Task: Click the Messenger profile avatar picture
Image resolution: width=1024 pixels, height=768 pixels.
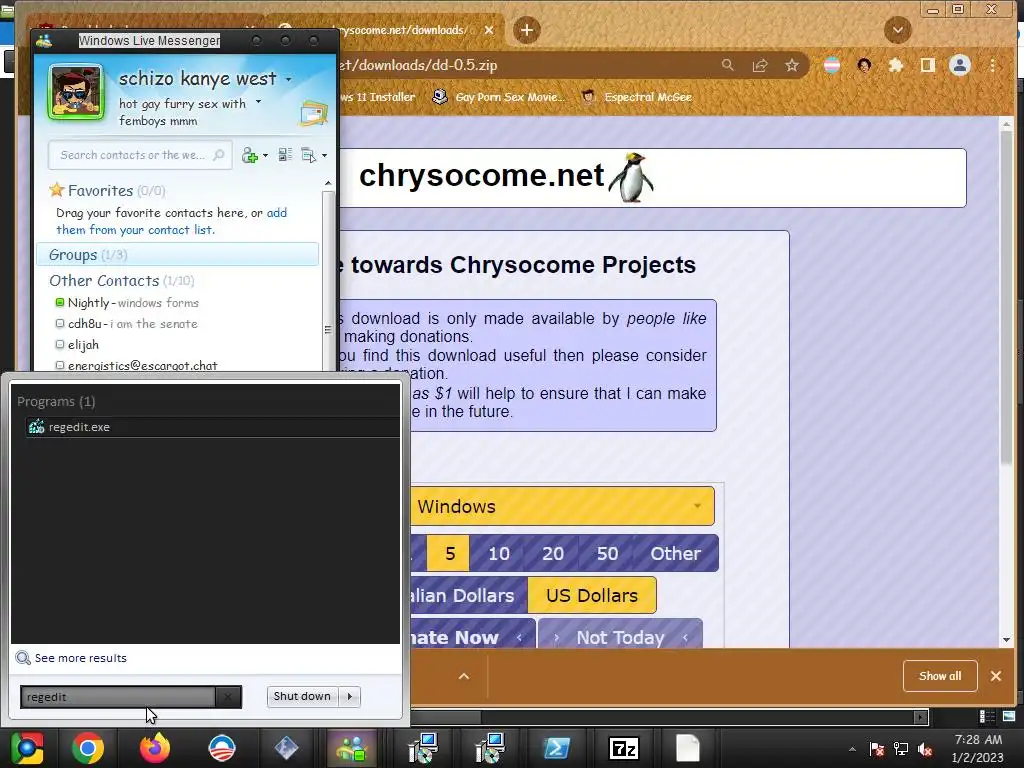Action: point(76,92)
